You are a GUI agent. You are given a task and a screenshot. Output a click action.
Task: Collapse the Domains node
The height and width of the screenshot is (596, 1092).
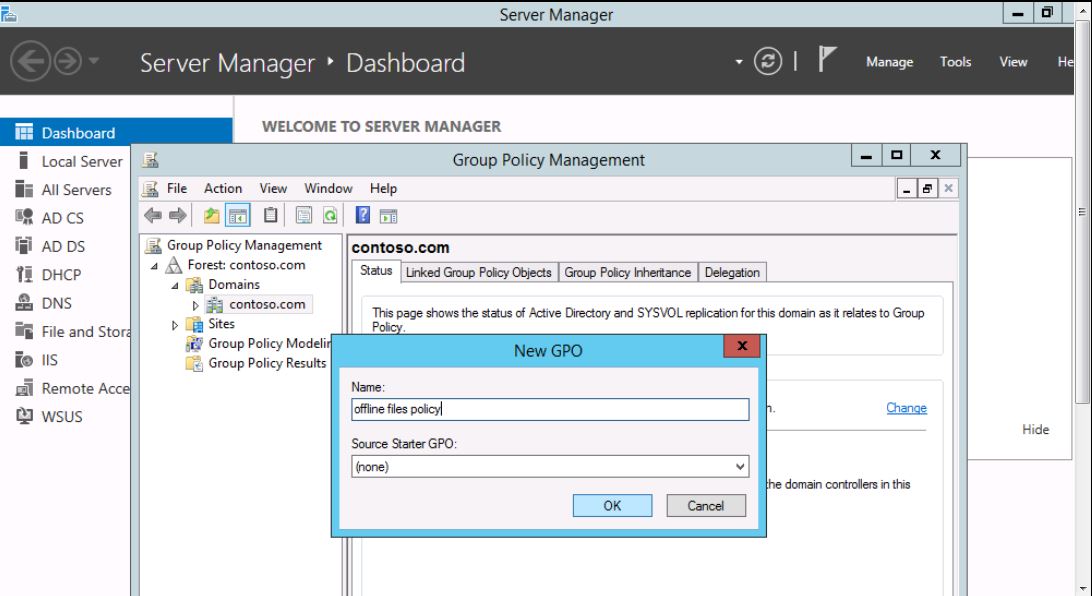(176, 285)
